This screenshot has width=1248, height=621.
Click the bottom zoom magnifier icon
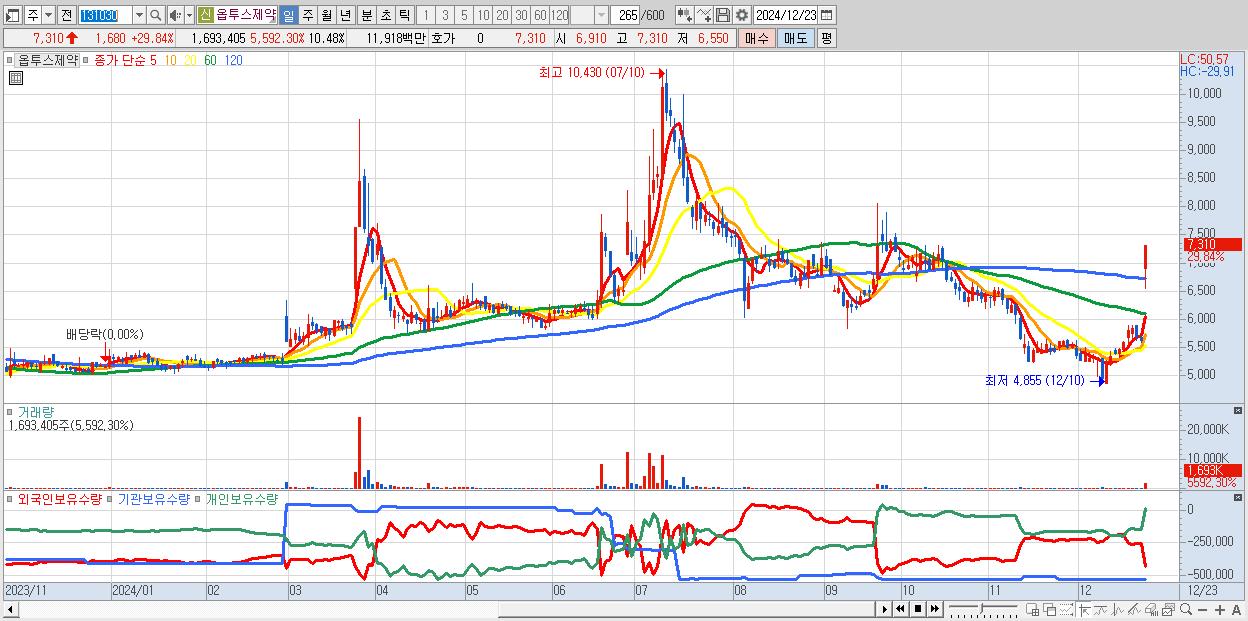[1186, 609]
